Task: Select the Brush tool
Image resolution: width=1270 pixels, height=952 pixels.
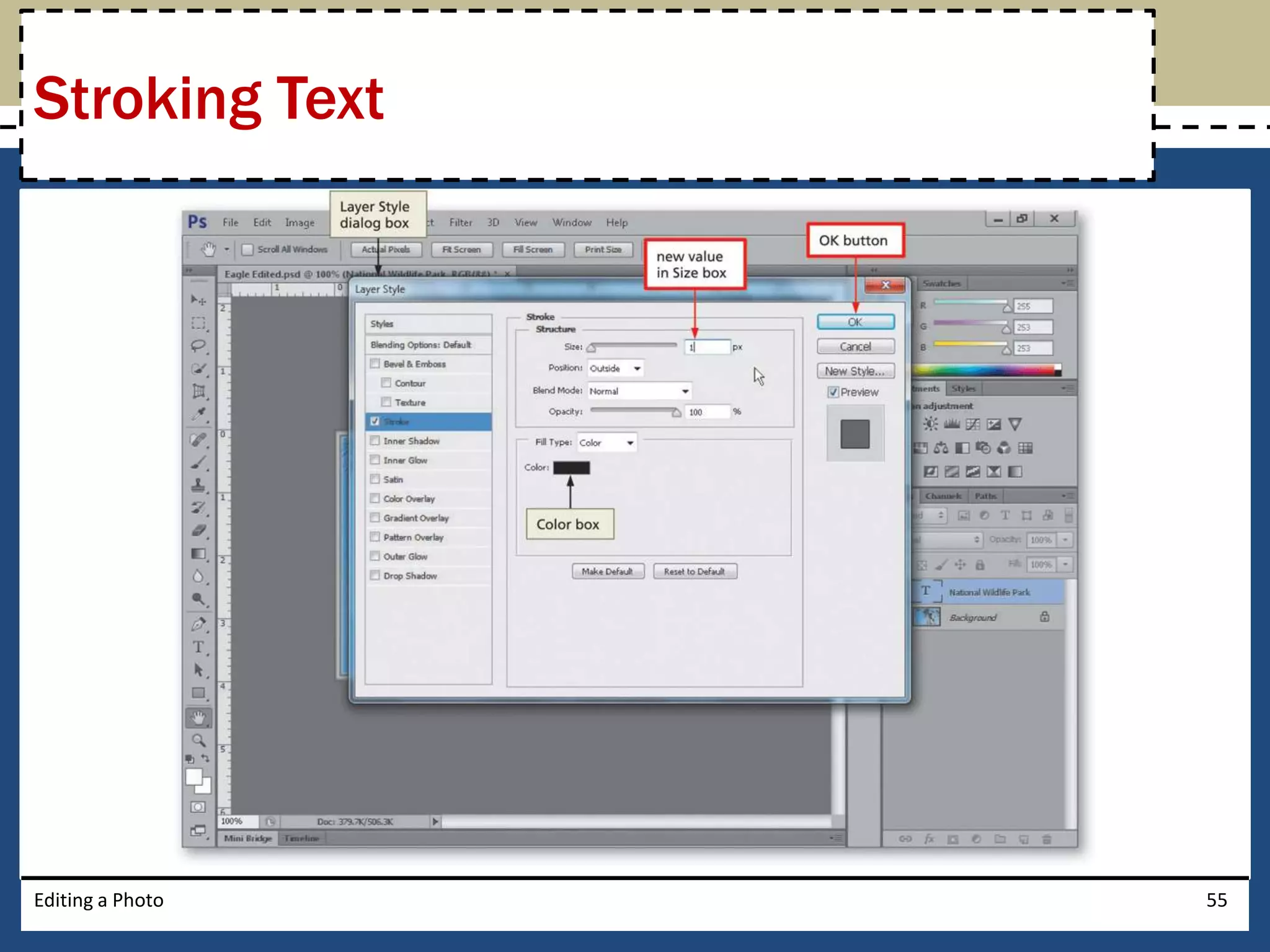Action: pos(198,463)
